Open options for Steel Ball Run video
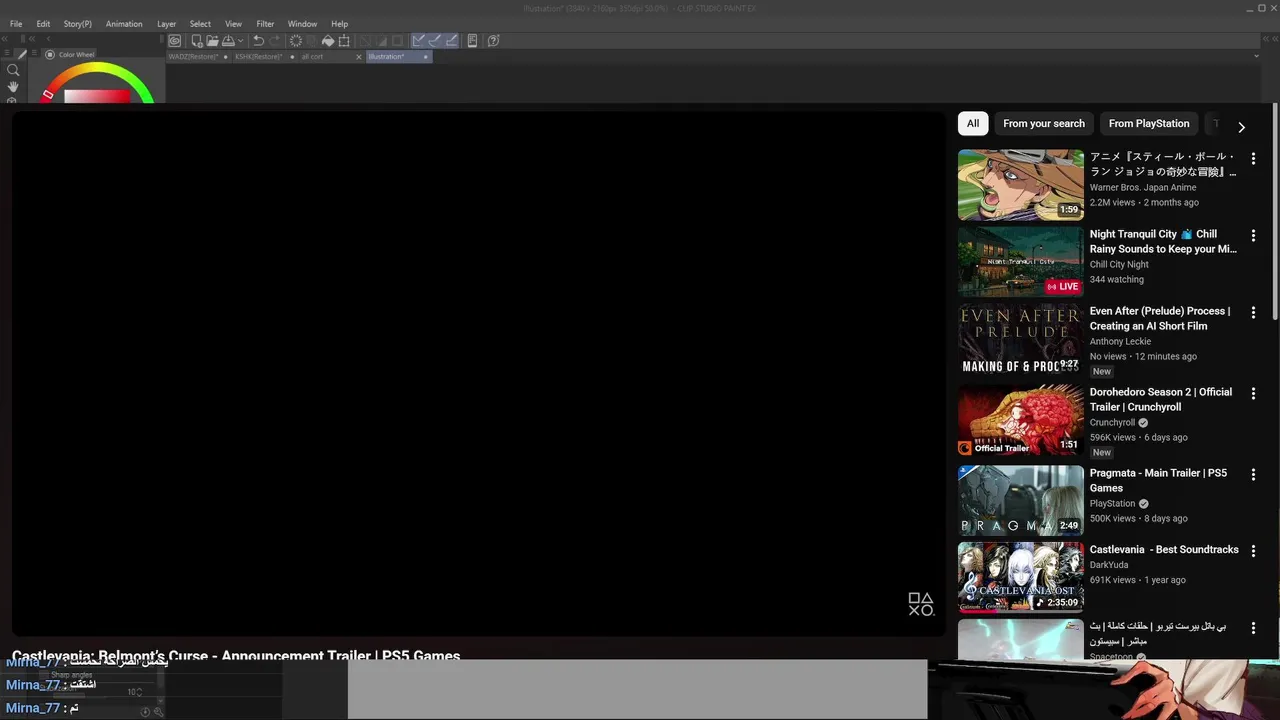Image resolution: width=1280 pixels, height=720 pixels. (x=1253, y=159)
